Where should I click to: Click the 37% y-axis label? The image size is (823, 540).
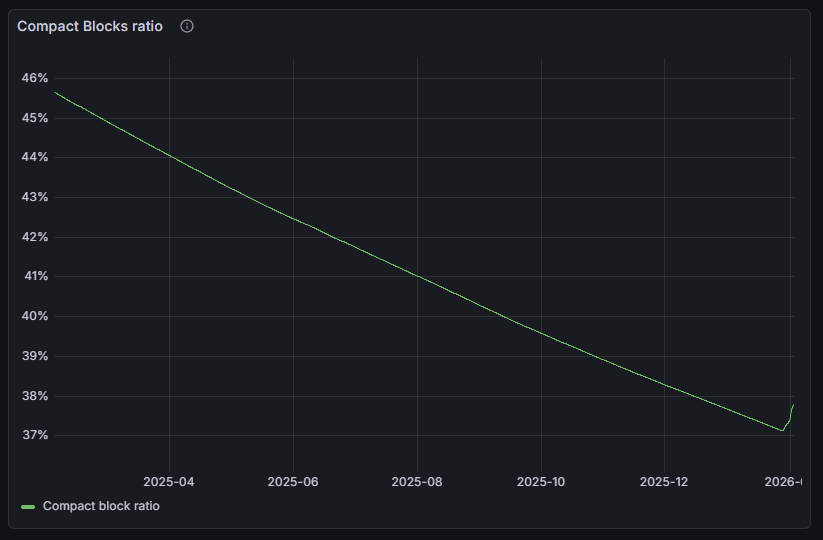pyautogui.click(x=34, y=435)
